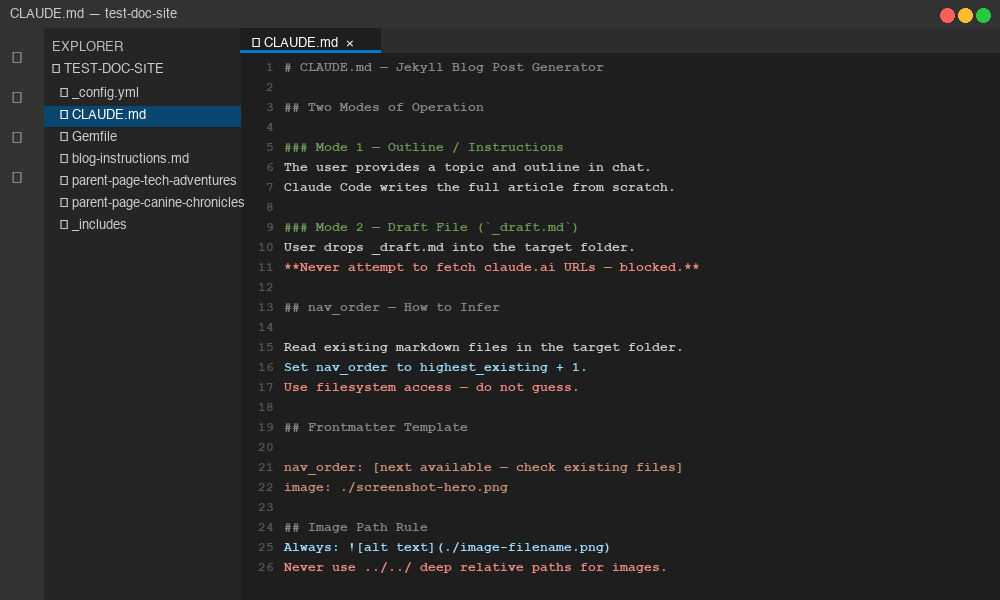Click the EXPLORER panel header
The image size is (1000, 600).
pos(89,46)
